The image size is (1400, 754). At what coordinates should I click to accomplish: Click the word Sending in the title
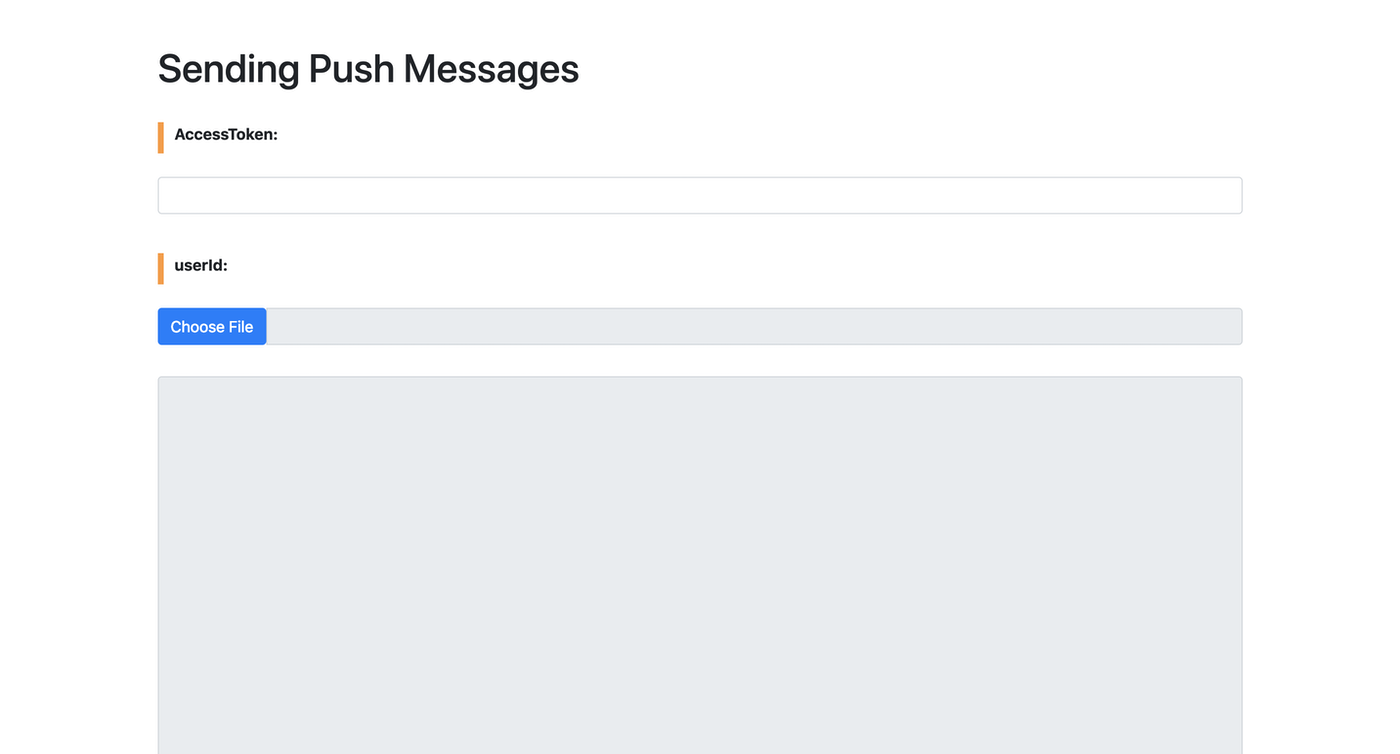coord(229,69)
